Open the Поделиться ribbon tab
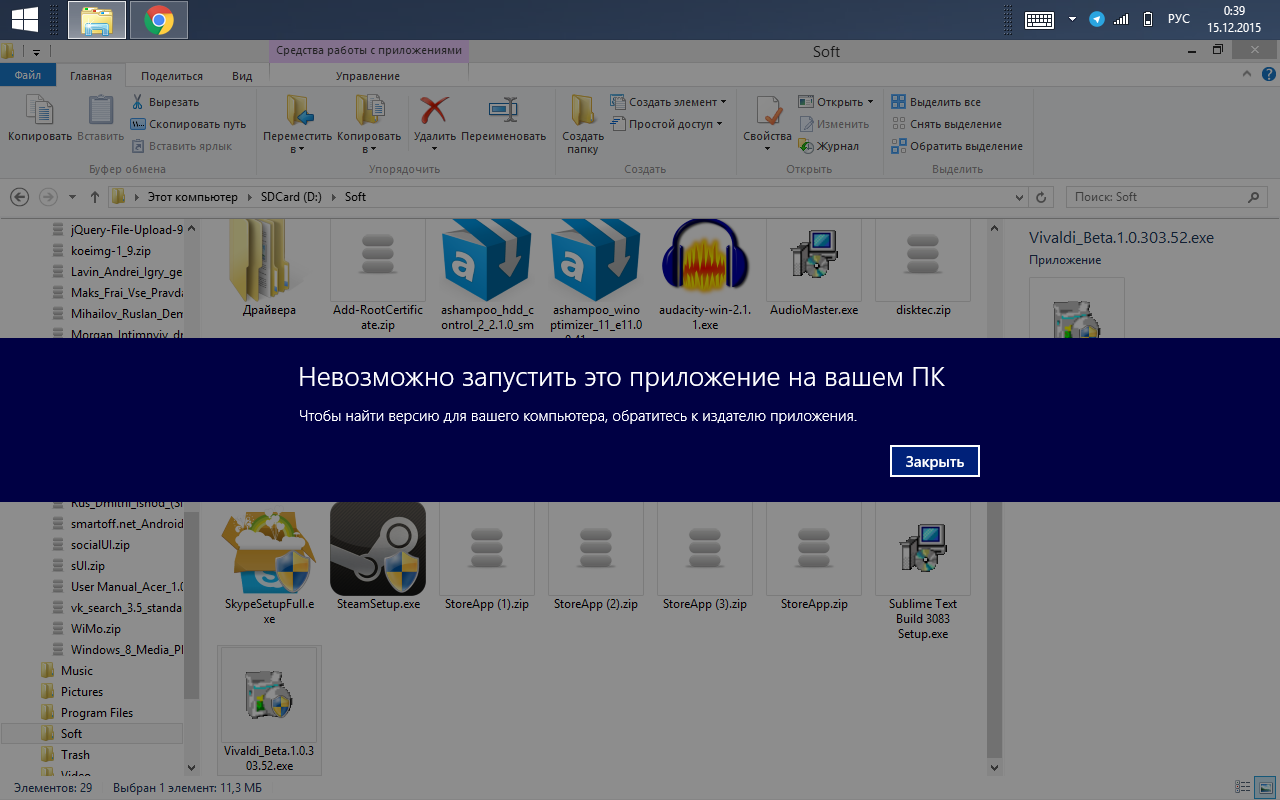The width and height of the screenshot is (1280, 800). [x=172, y=76]
